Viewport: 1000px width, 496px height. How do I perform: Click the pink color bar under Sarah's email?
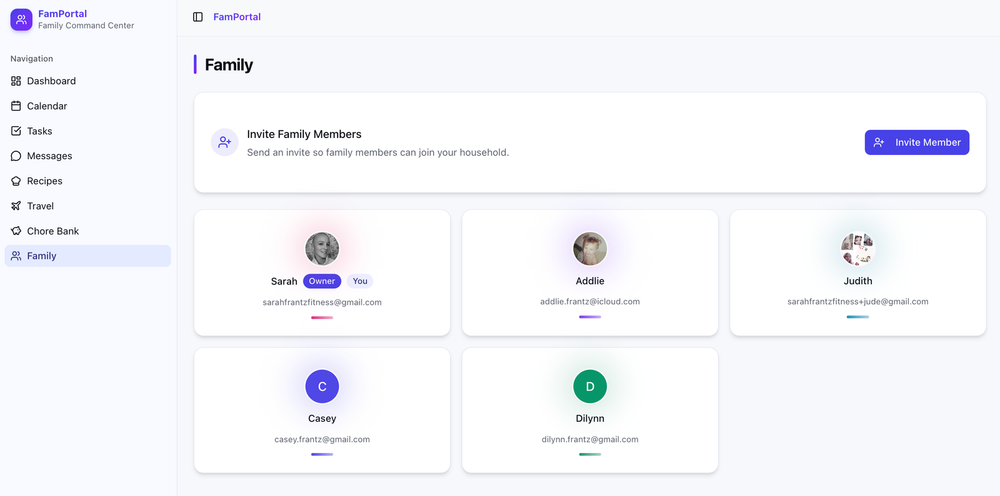click(322, 317)
